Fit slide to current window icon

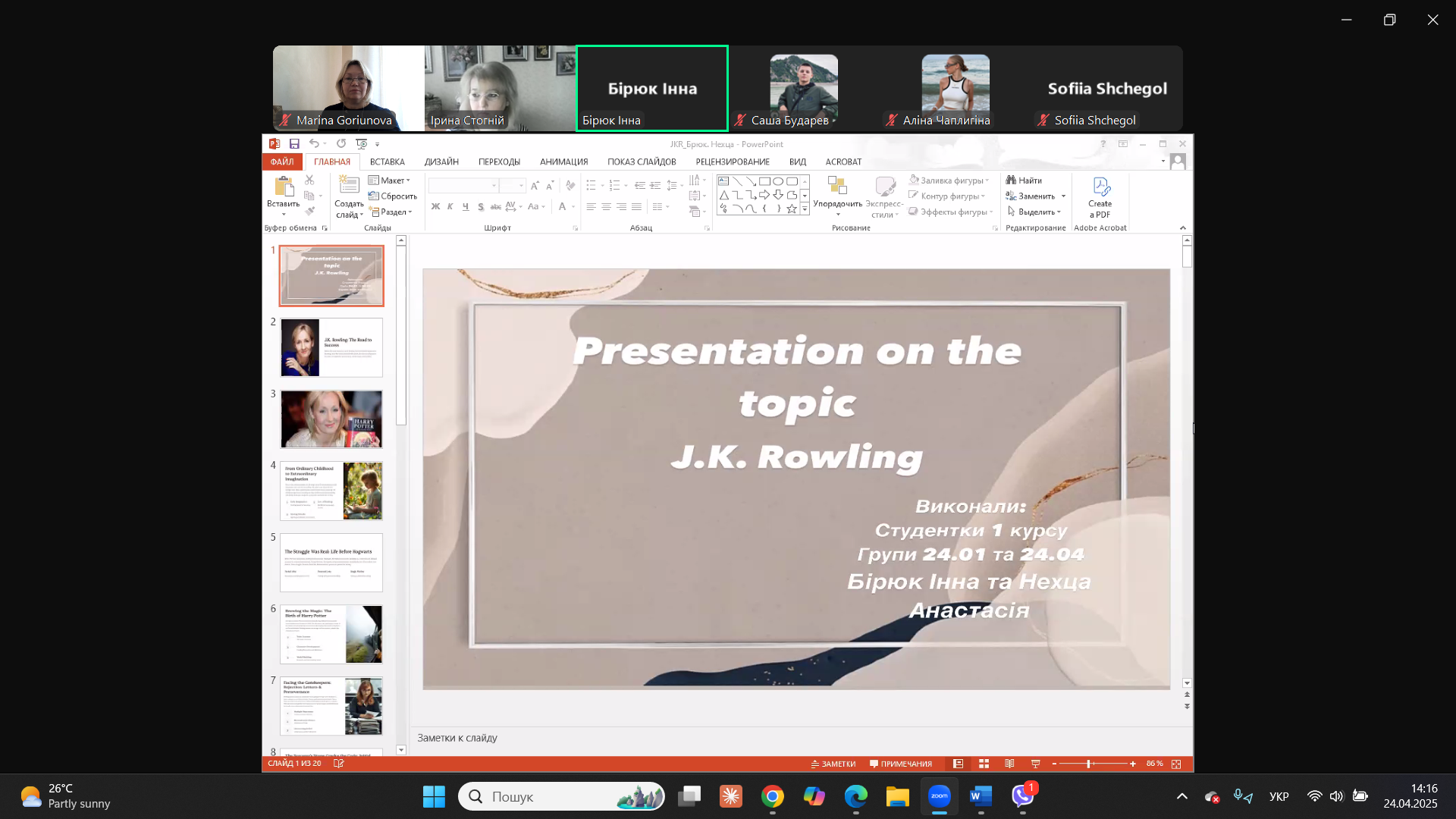(x=1176, y=764)
